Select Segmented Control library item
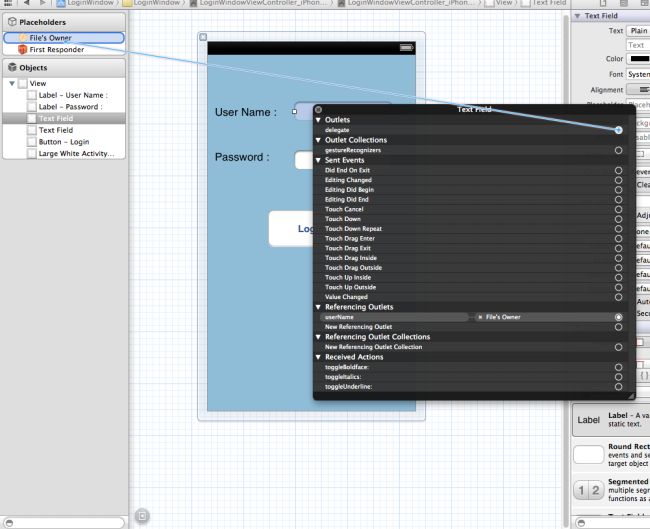The width and height of the screenshot is (650, 529). point(611,490)
